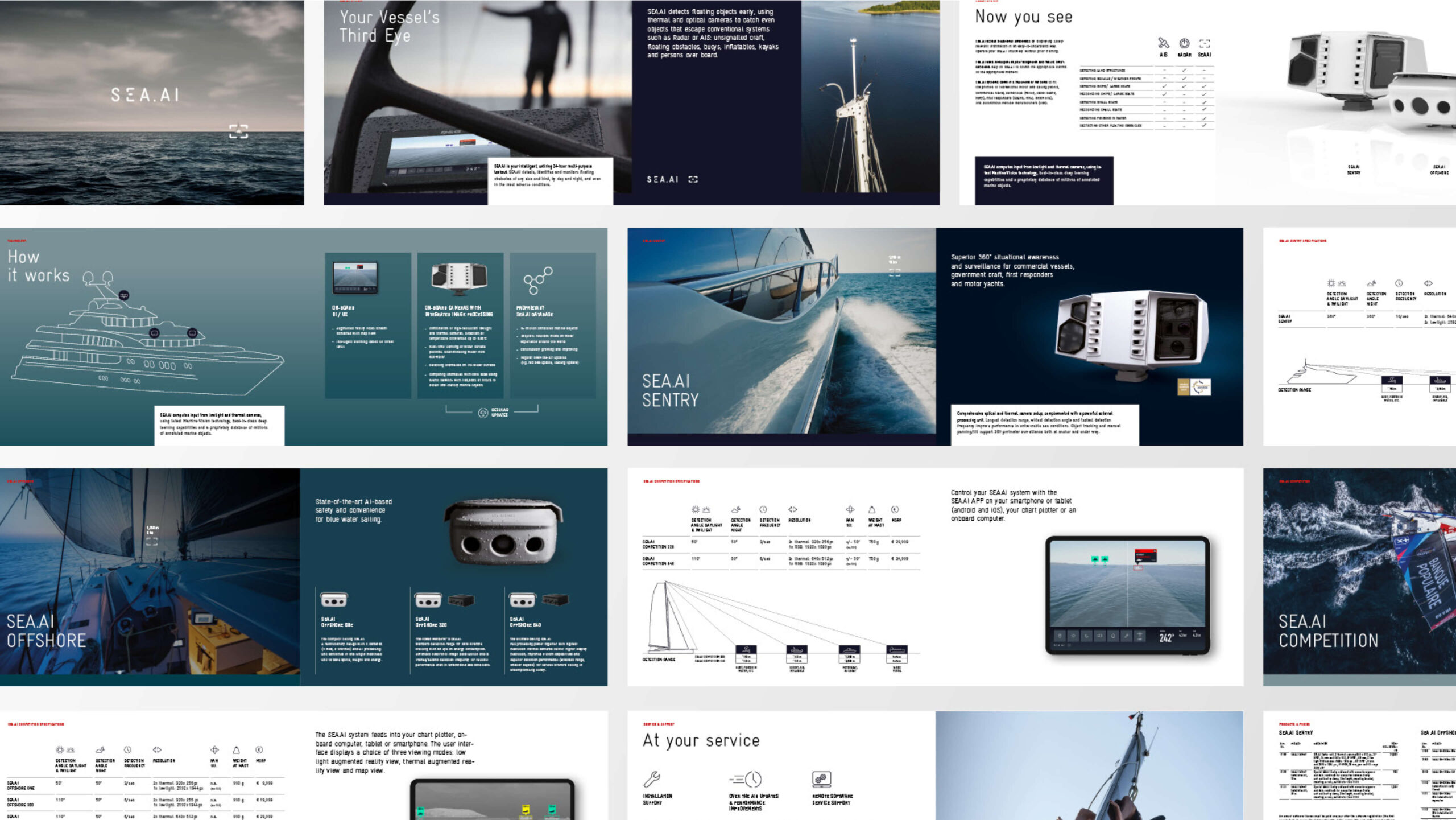Image resolution: width=1456 pixels, height=820 pixels.
Task: Click the database nodes icon on How it works
Action: [x=537, y=281]
